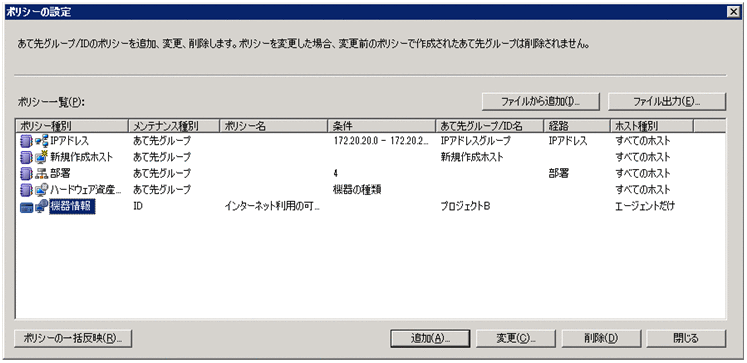Click 変更(C) to modify policy
The height and width of the screenshot is (363, 747).
(x=516, y=338)
